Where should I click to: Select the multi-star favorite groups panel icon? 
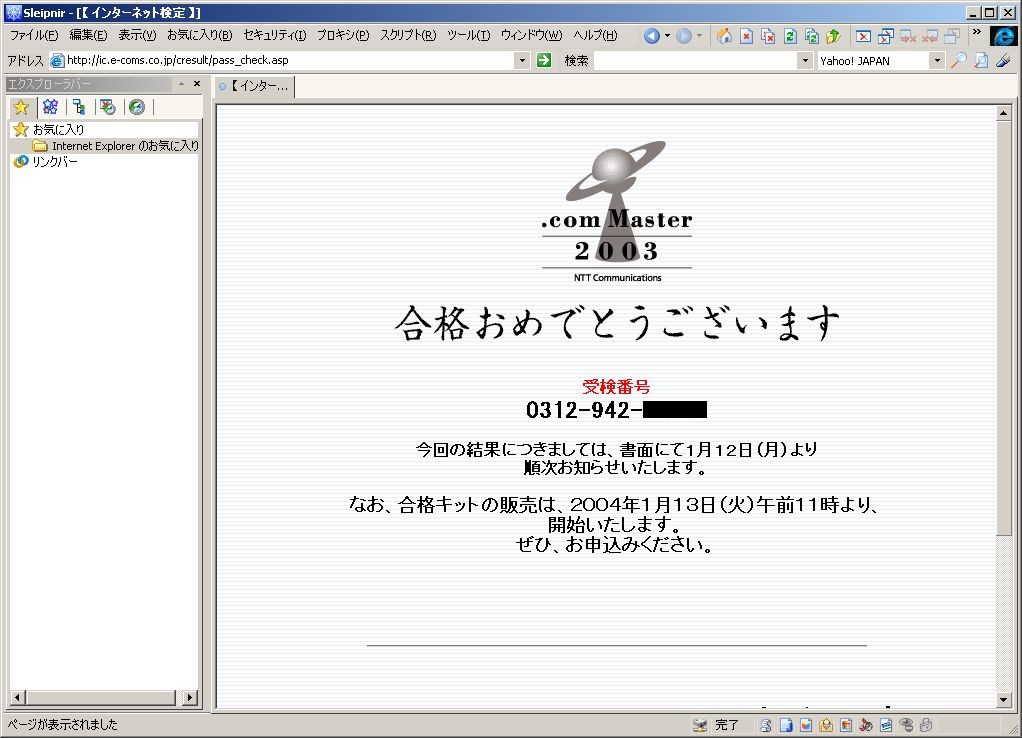(x=50, y=107)
